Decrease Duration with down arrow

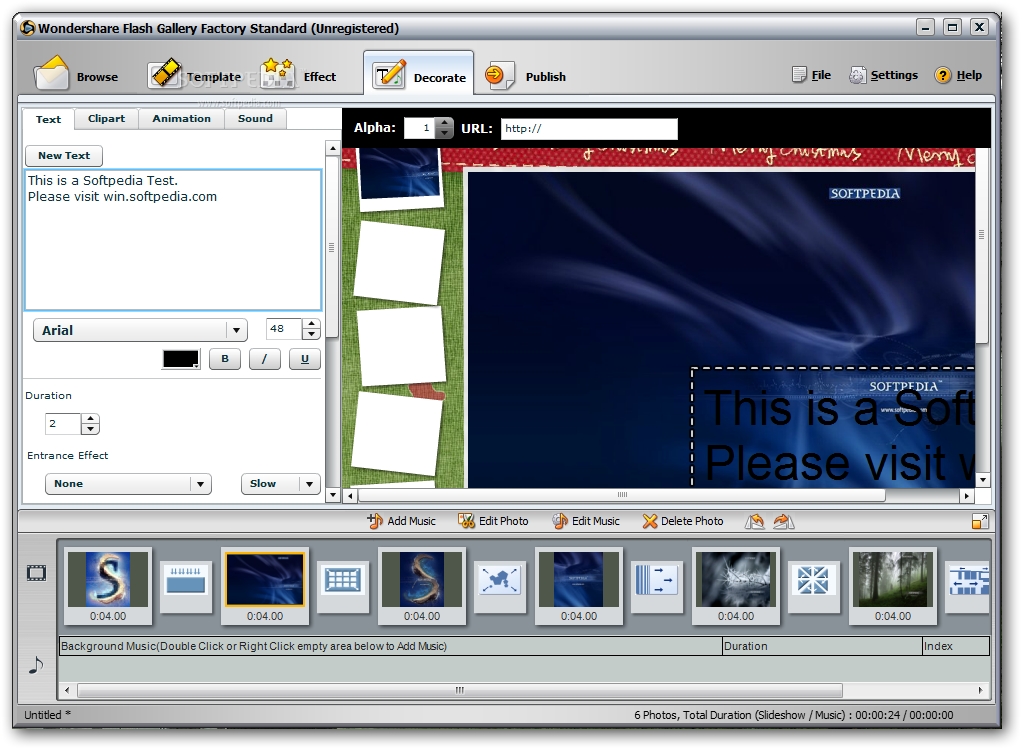[x=91, y=430]
